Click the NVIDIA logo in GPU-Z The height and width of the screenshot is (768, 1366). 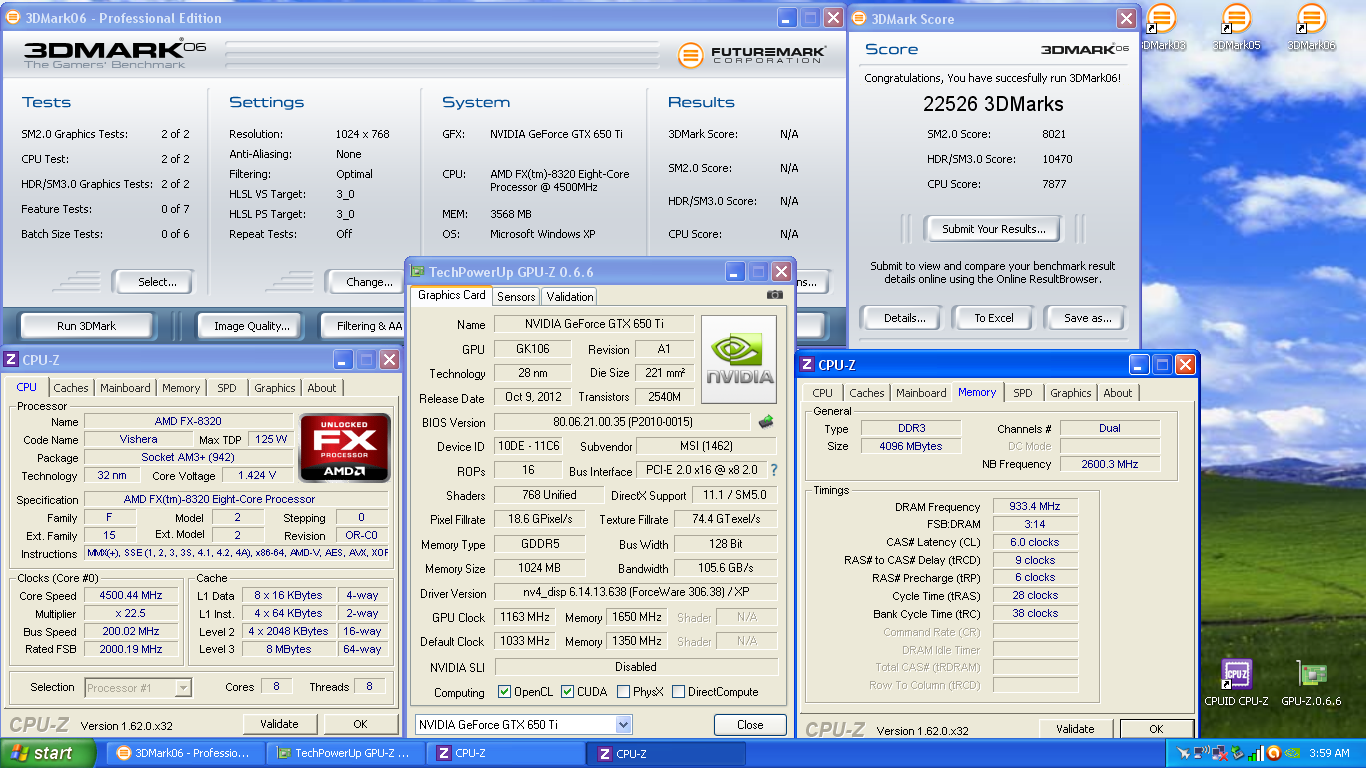point(739,359)
